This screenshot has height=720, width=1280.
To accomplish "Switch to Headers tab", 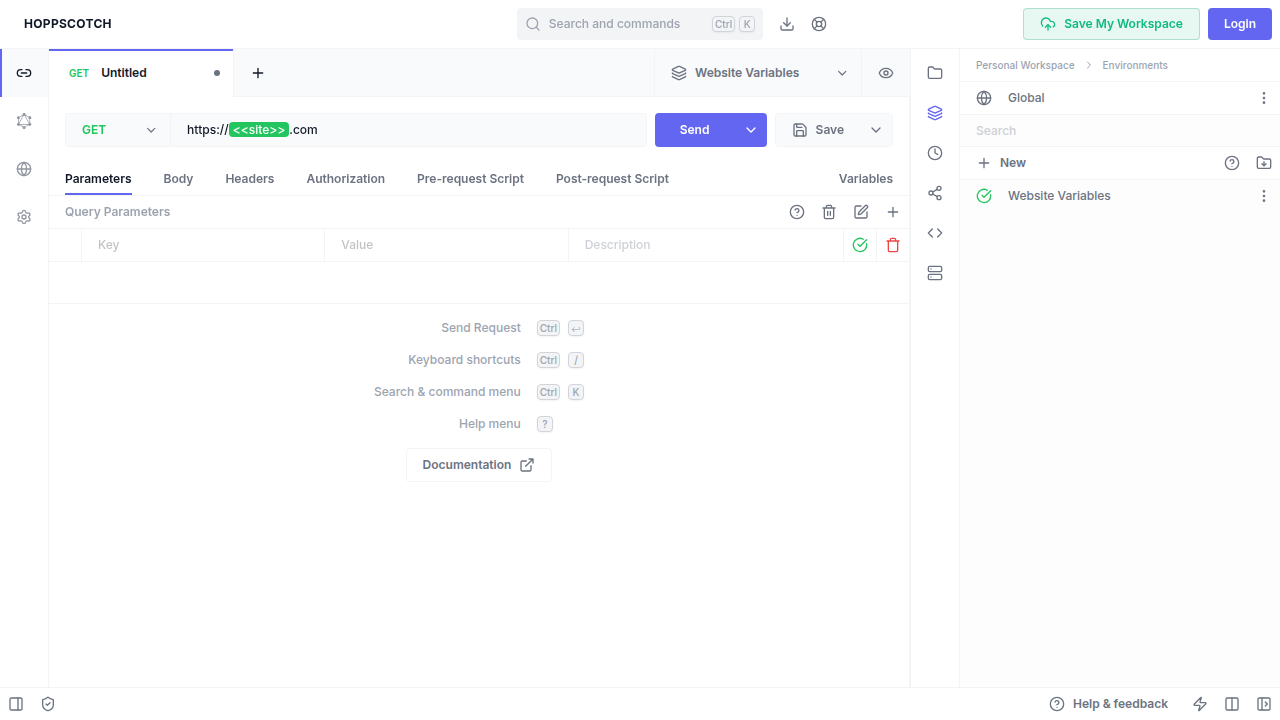I will coord(250,179).
